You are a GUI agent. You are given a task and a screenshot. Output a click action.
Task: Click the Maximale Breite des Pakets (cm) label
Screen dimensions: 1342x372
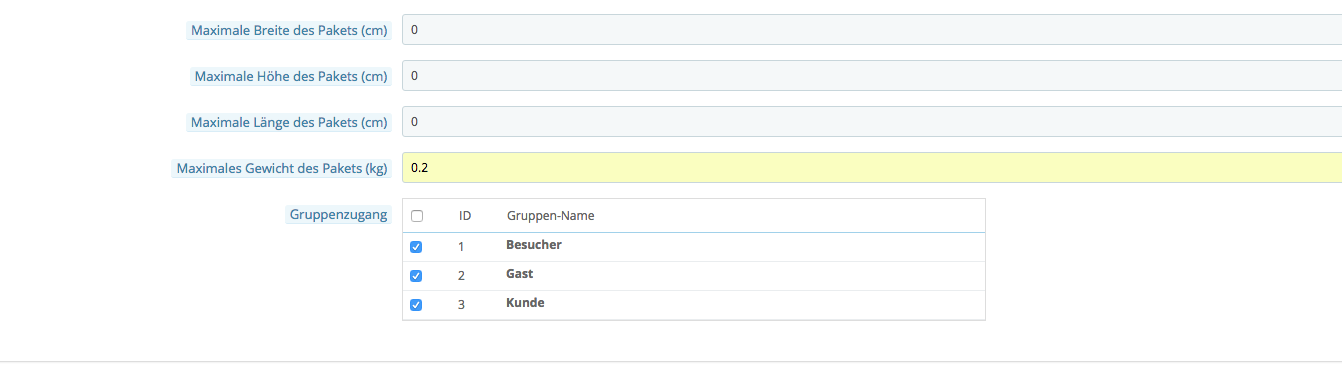tap(289, 30)
